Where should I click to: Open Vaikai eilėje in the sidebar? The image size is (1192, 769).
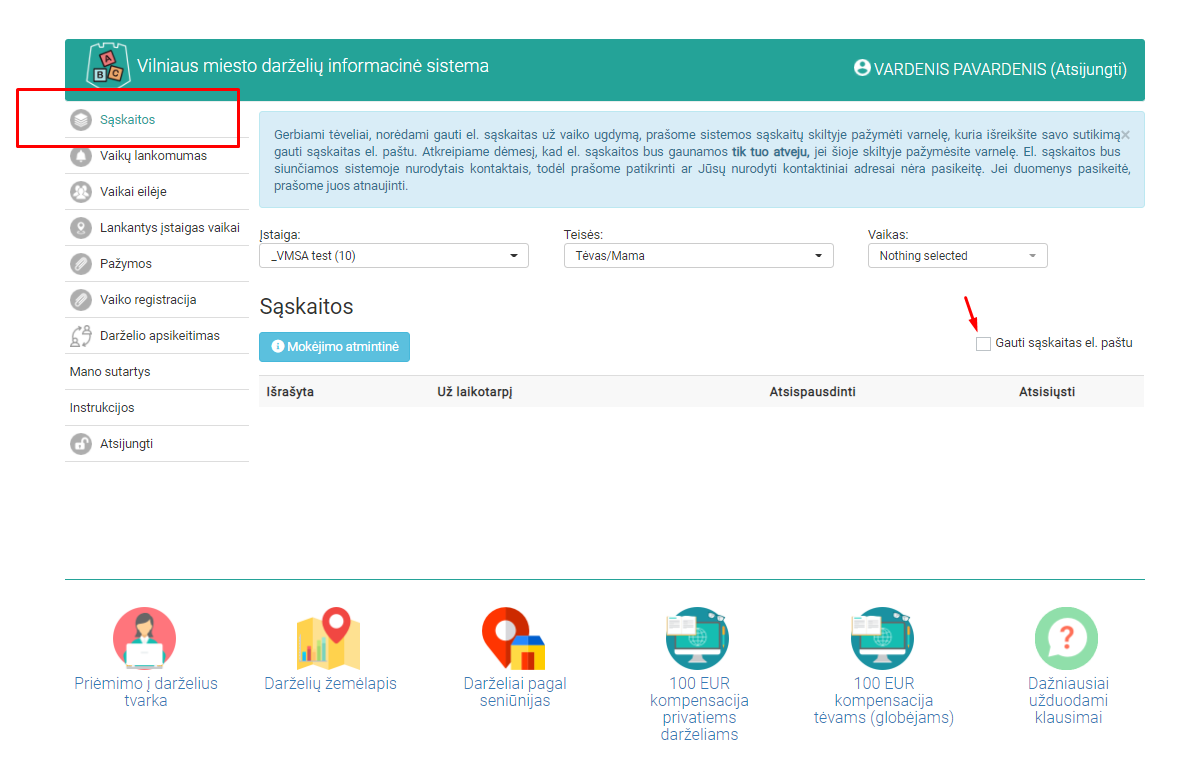(x=132, y=192)
